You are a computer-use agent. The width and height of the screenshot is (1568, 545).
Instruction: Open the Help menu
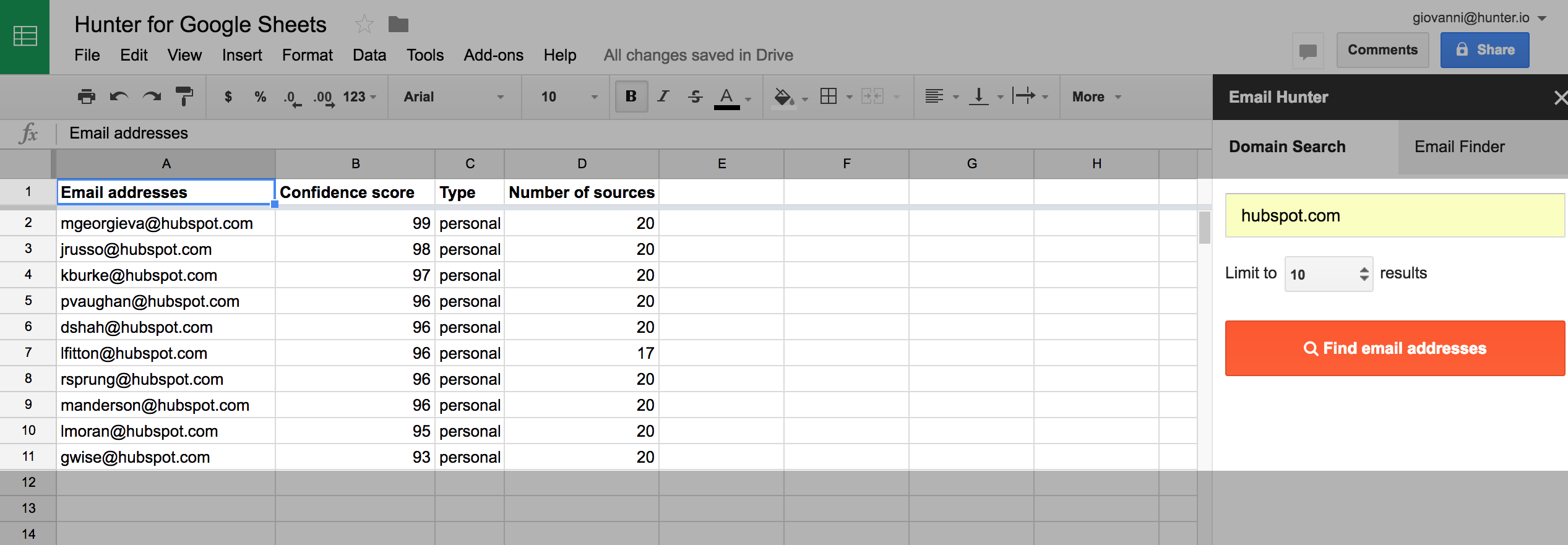click(x=560, y=55)
